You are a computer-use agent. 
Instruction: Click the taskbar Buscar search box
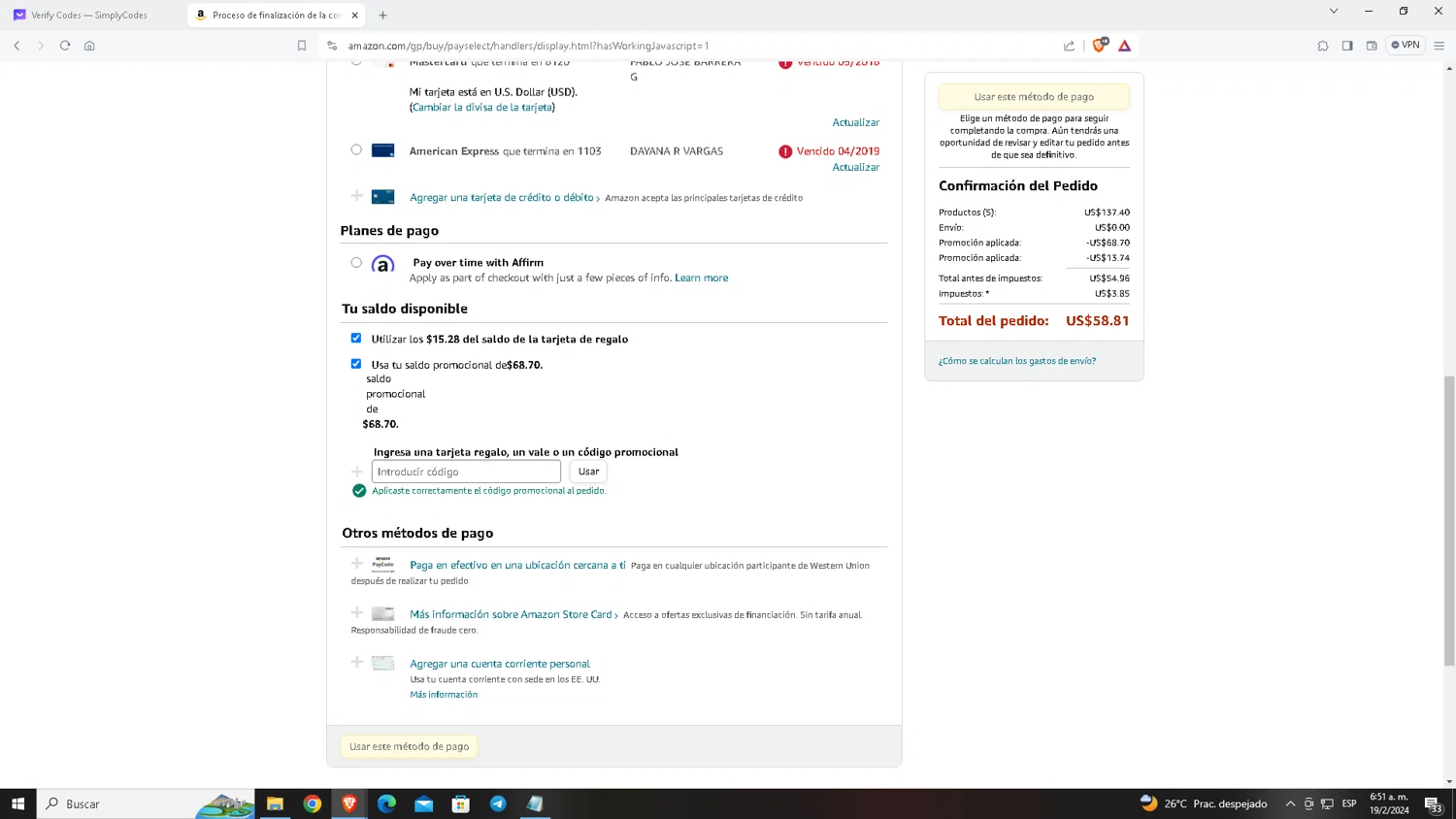point(146,803)
